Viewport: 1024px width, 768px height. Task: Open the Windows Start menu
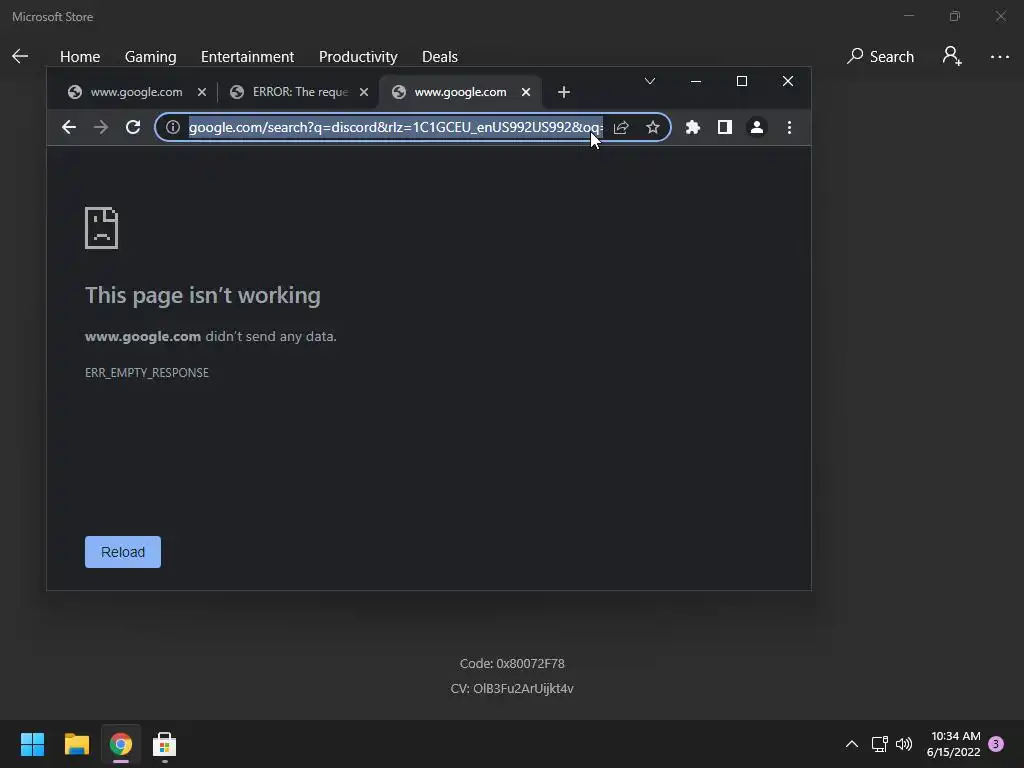pos(32,744)
